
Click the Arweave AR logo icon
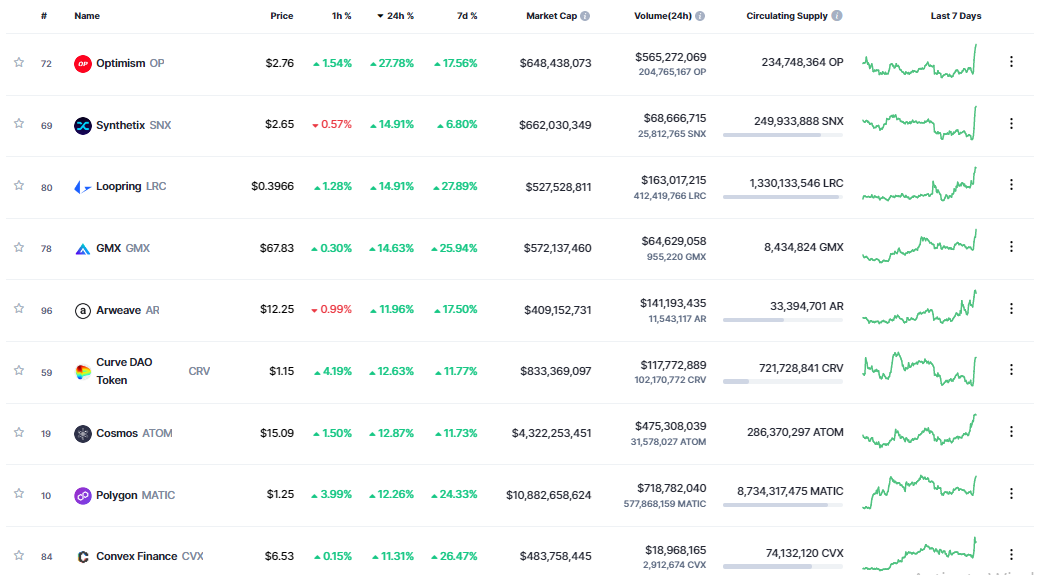[83, 310]
